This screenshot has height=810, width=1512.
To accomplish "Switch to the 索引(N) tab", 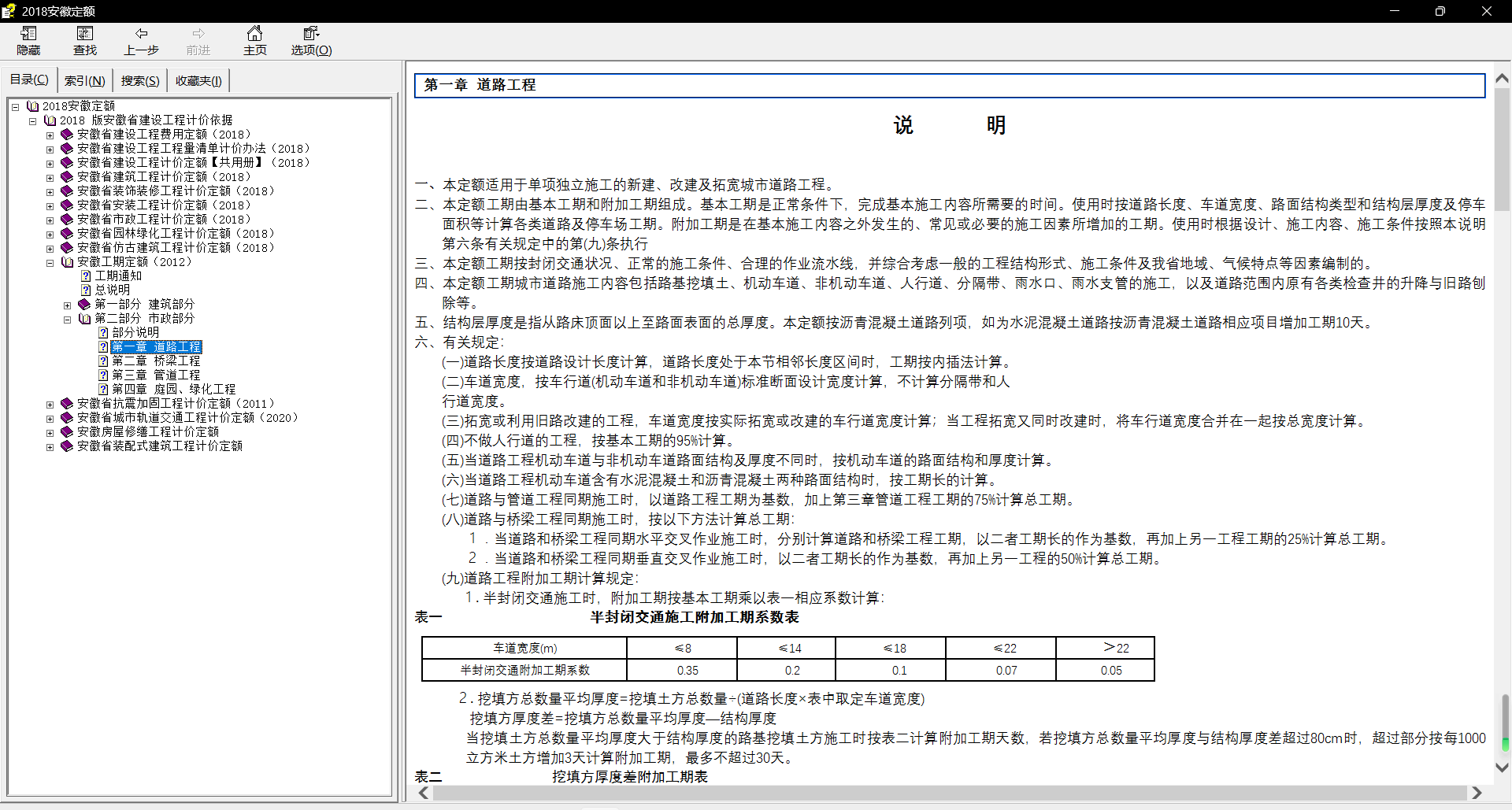I will [85, 80].
